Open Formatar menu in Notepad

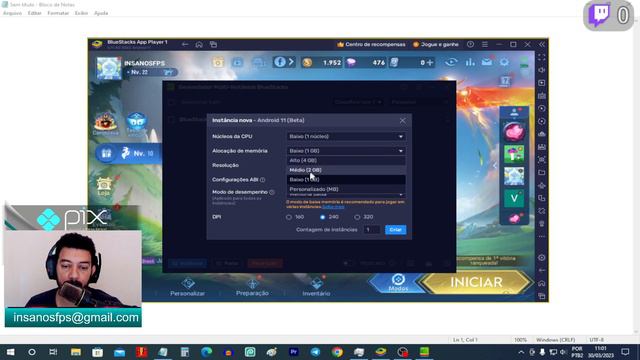coord(58,13)
